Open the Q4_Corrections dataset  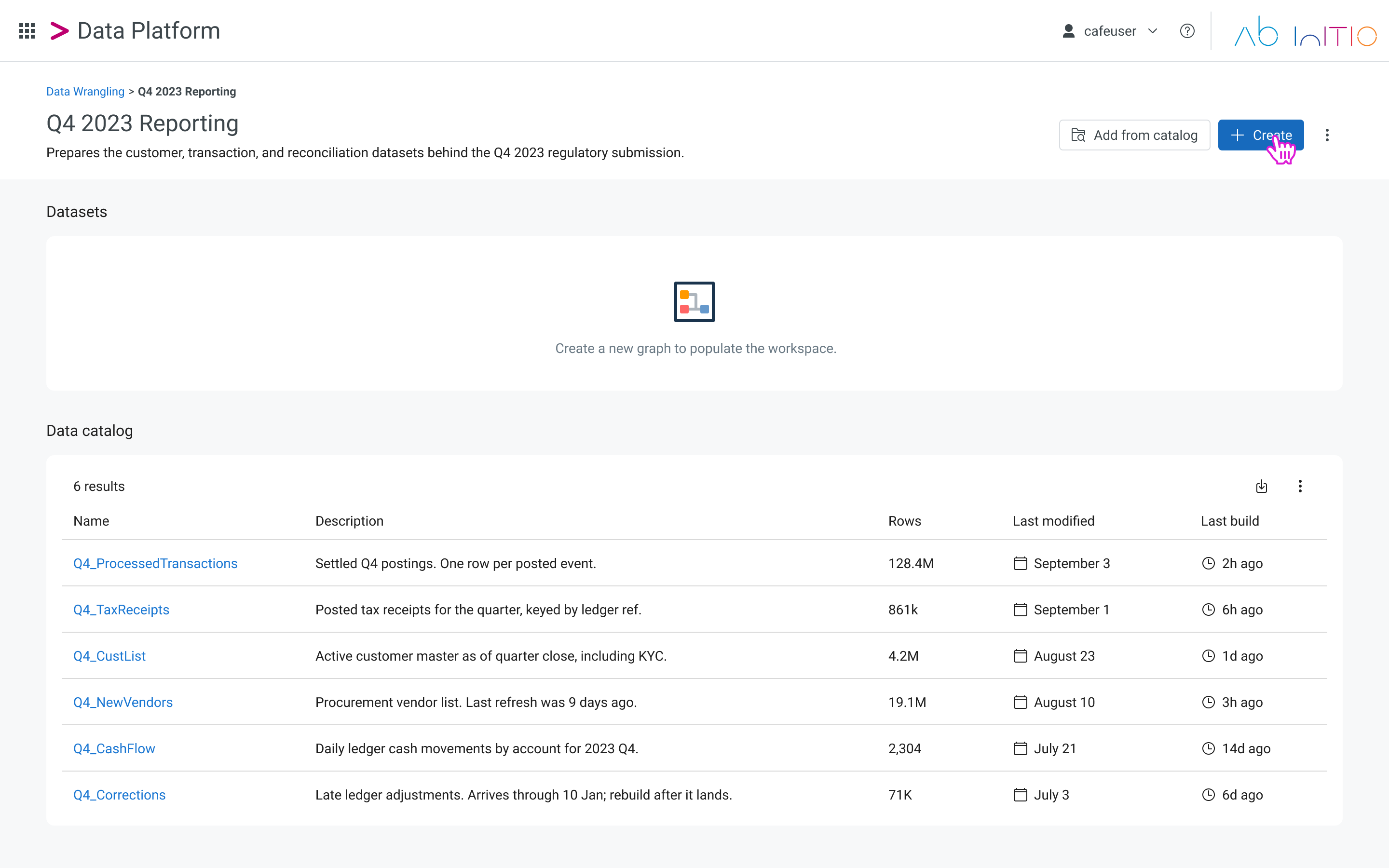pos(120,795)
